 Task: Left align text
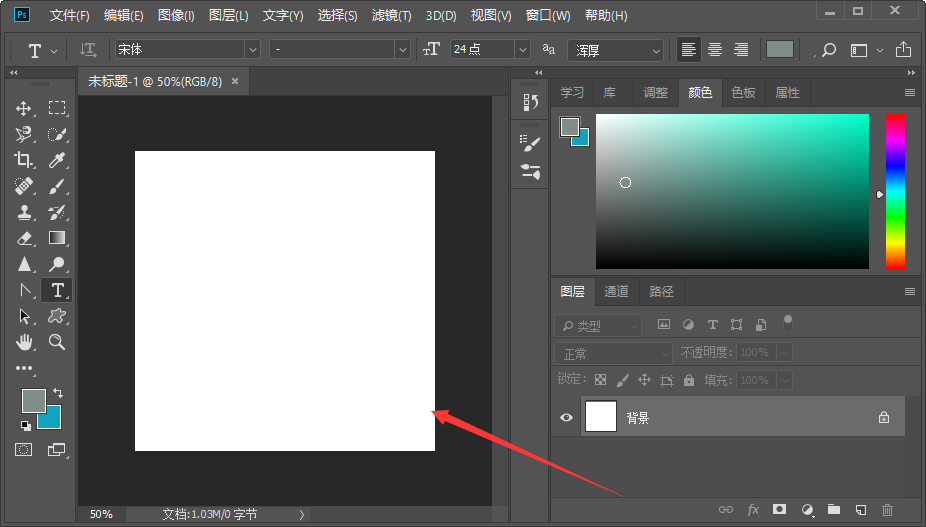coord(688,50)
